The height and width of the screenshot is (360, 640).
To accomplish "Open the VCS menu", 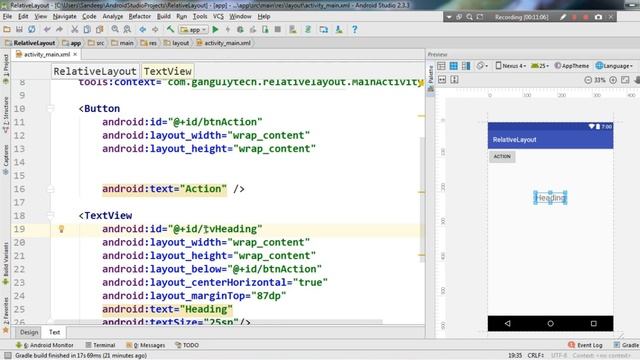I will tap(218, 16).
